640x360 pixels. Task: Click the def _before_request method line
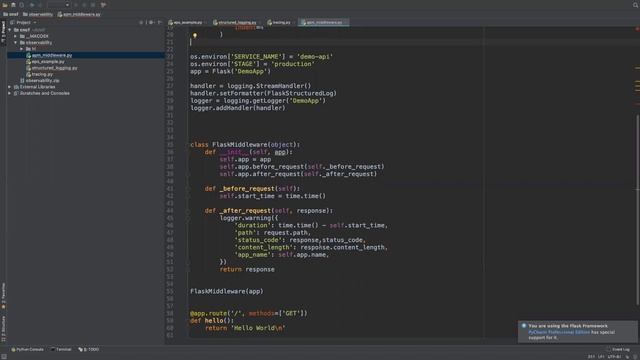click(252, 189)
